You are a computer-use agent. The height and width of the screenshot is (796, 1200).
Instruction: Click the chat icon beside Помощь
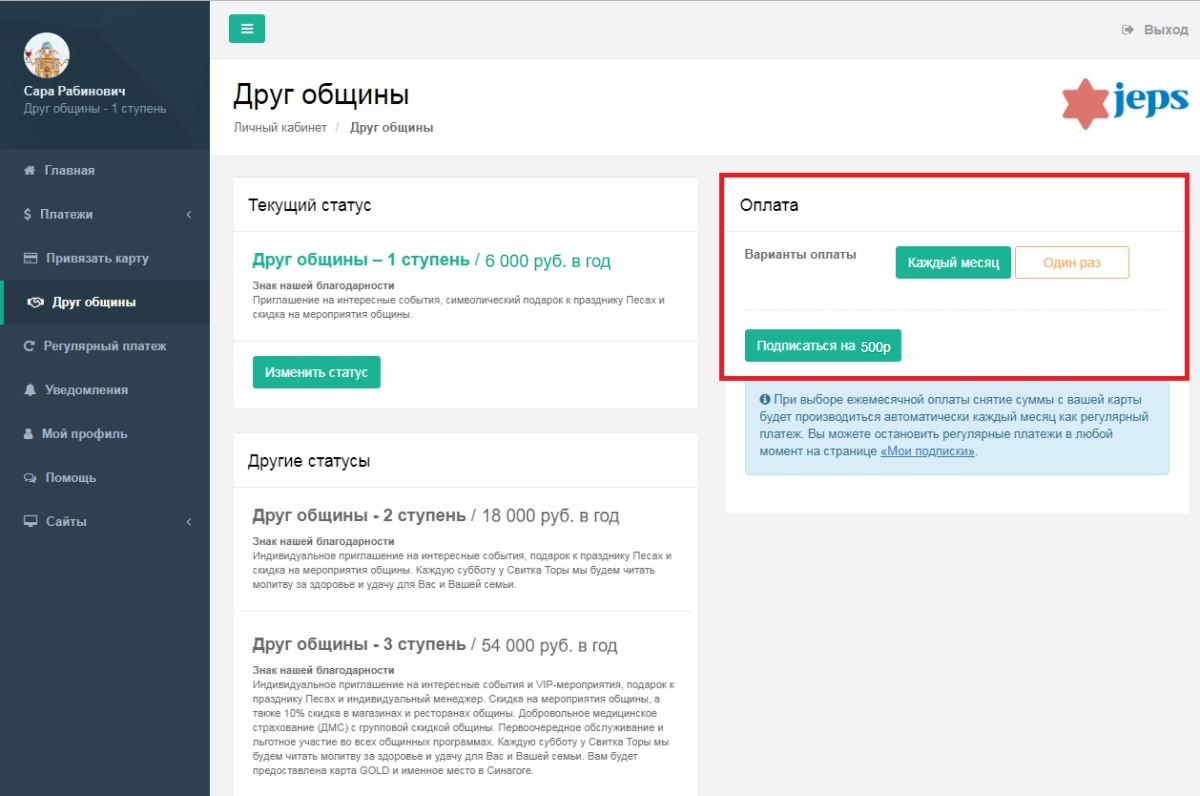tap(30, 478)
